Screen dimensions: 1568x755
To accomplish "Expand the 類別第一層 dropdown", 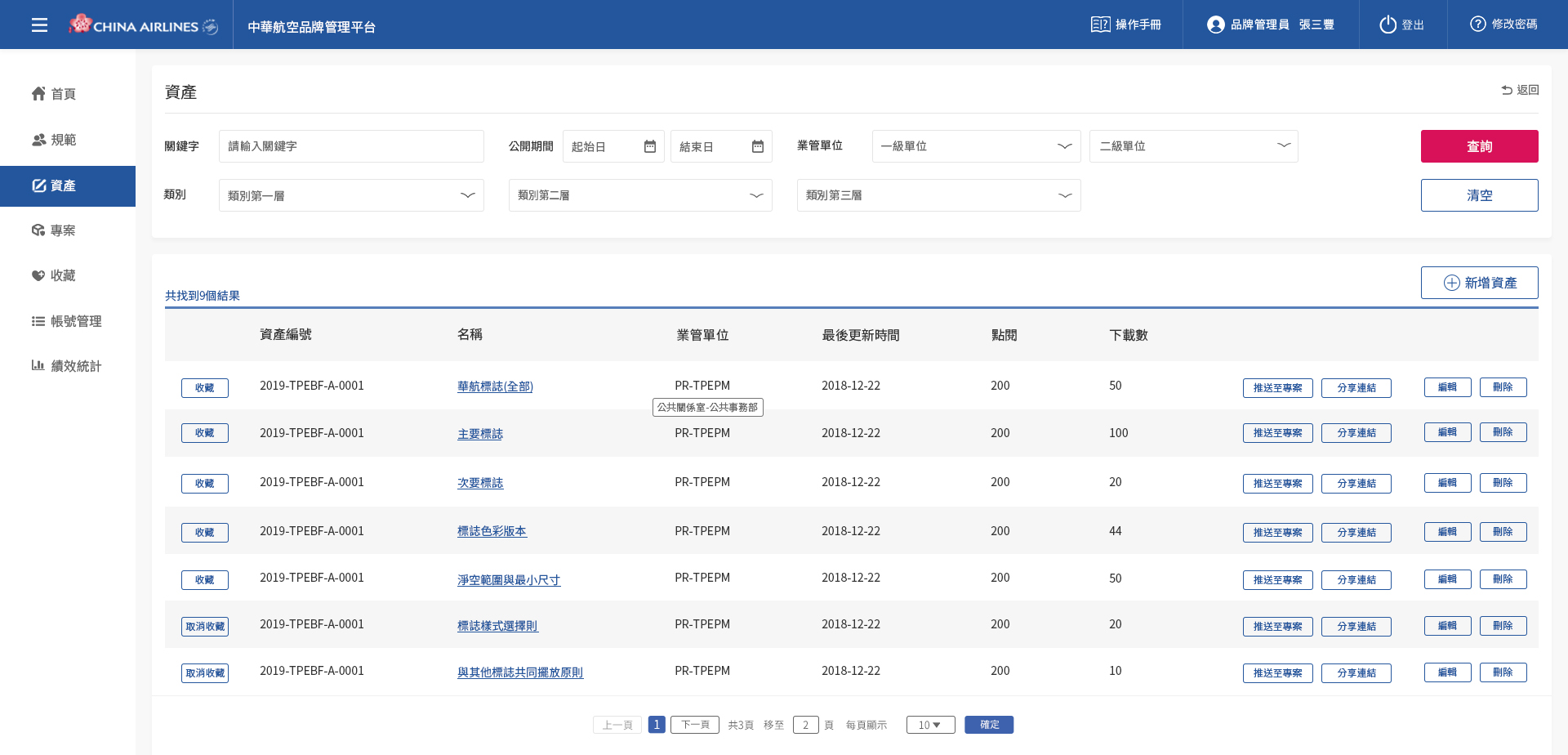I will tap(351, 195).
